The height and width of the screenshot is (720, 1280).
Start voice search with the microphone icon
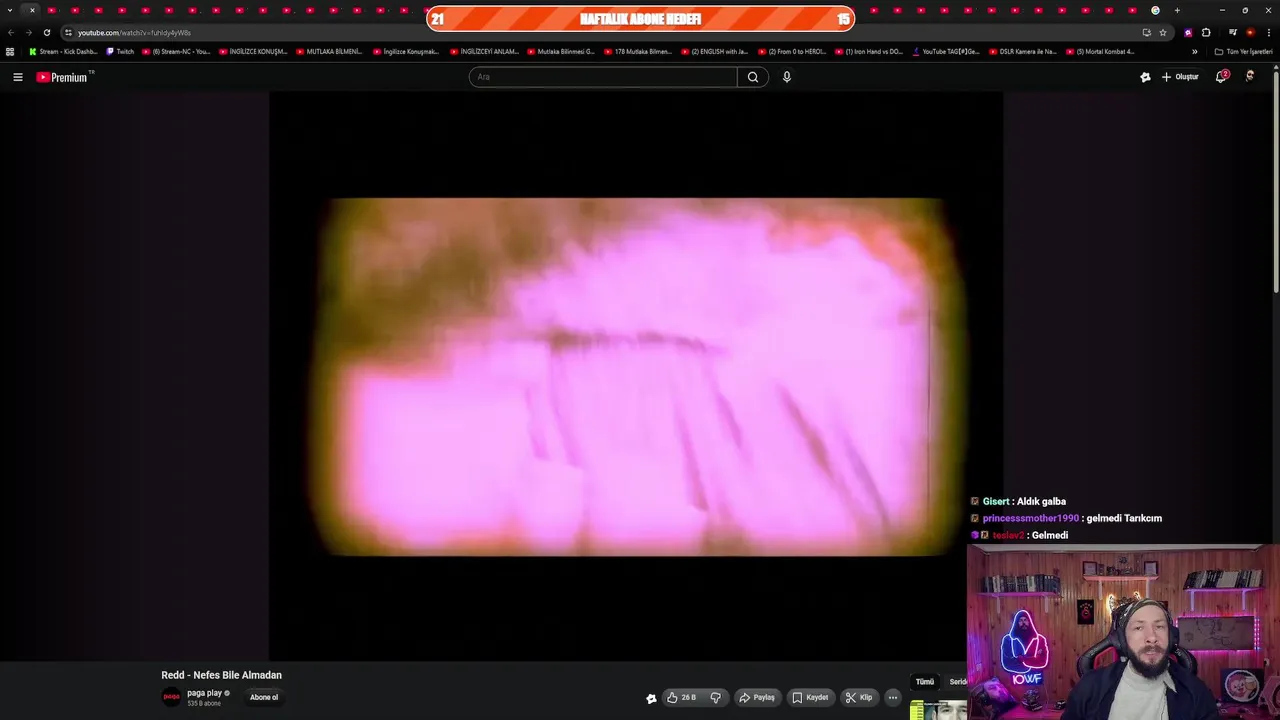point(787,77)
